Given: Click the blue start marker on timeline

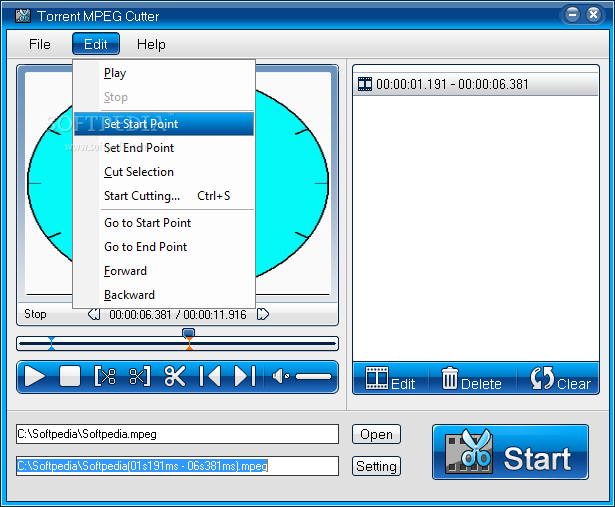Looking at the screenshot, I should [51, 343].
